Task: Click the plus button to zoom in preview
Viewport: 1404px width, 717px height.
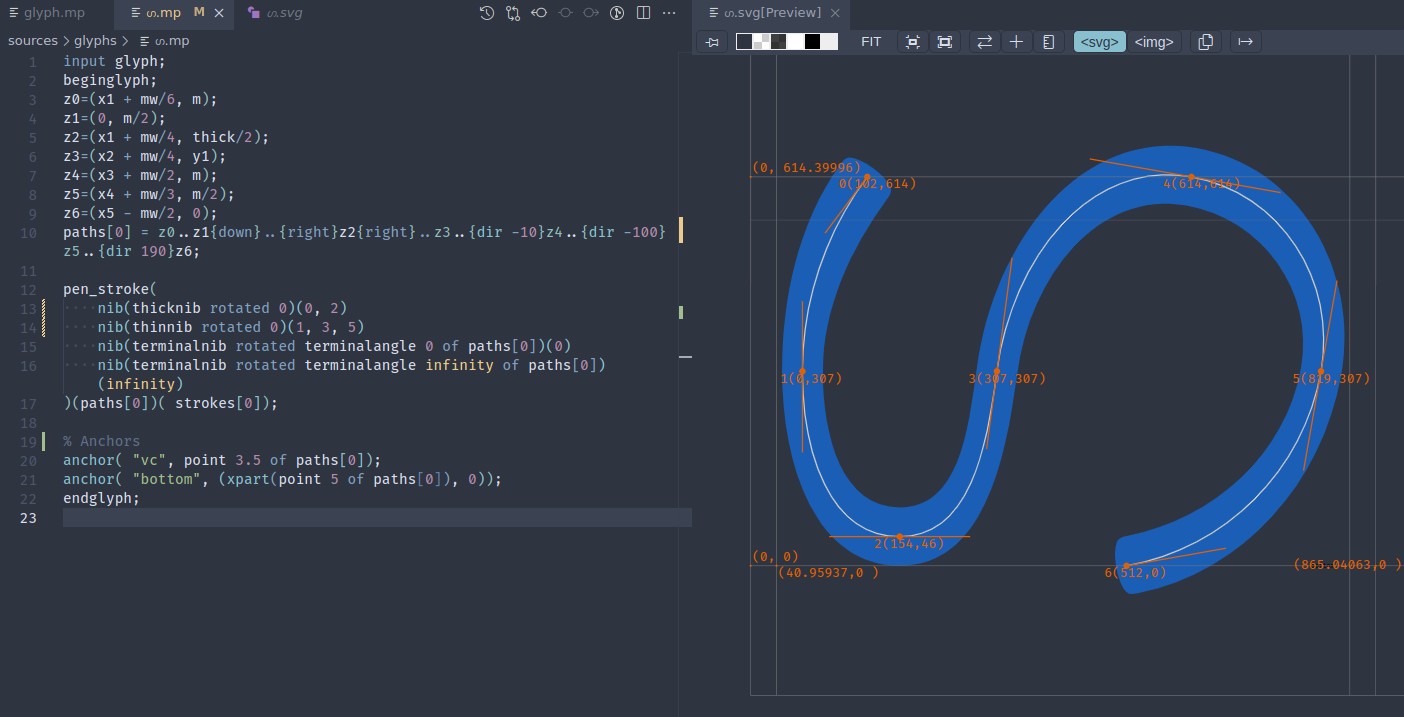Action: point(1016,41)
